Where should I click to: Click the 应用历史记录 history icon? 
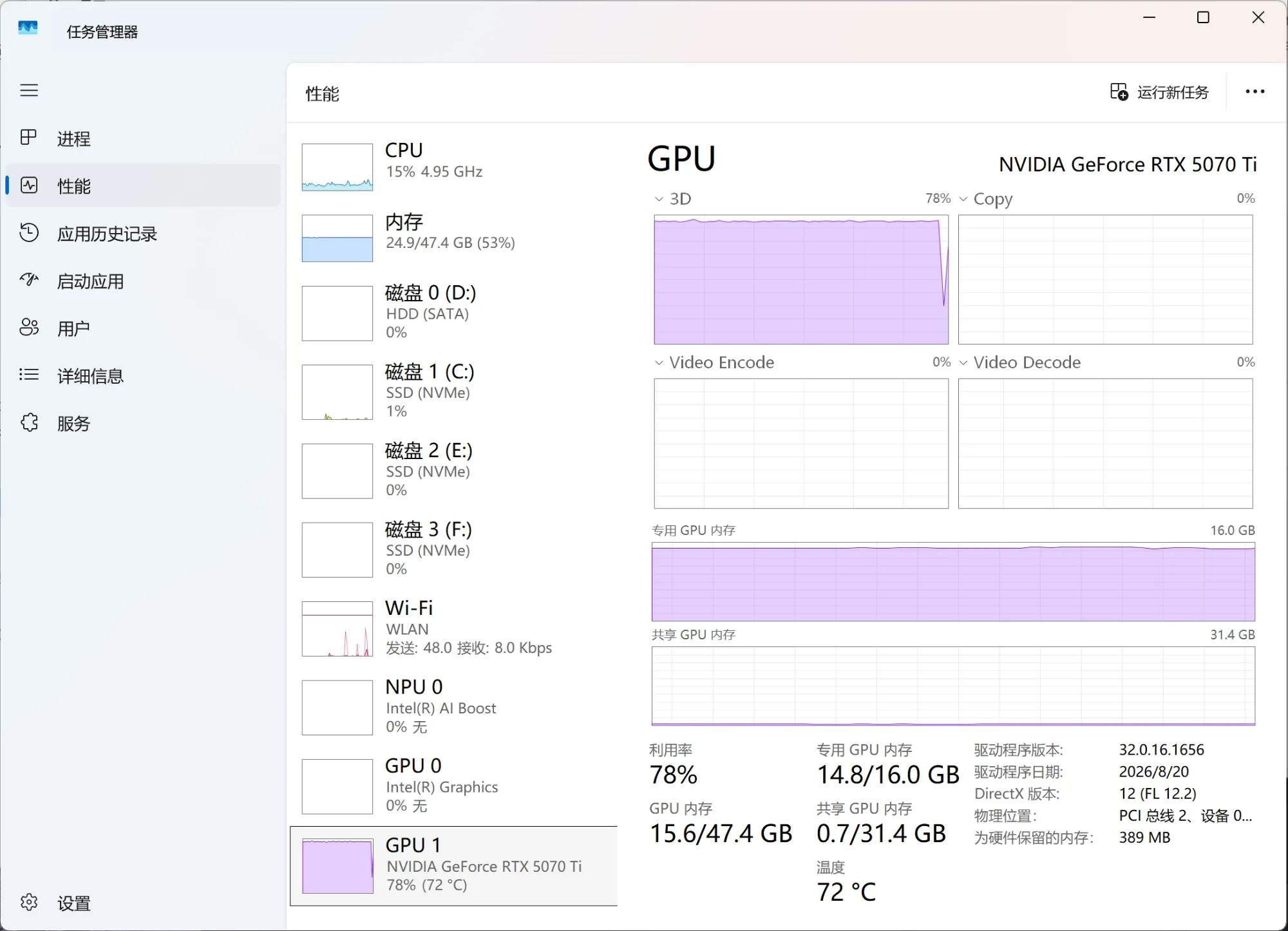(x=29, y=233)
